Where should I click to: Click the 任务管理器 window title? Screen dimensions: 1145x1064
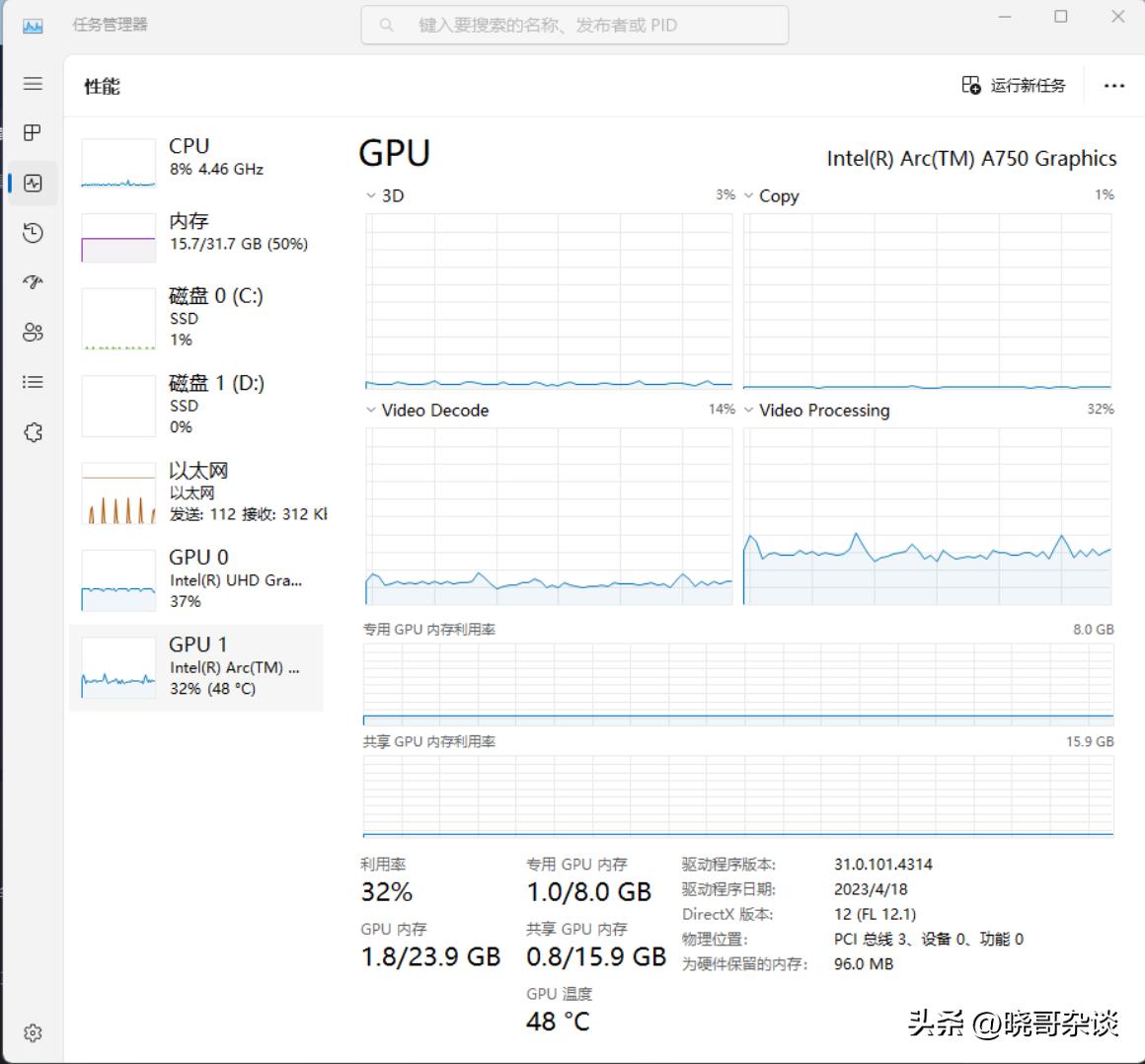pos(111,25)
